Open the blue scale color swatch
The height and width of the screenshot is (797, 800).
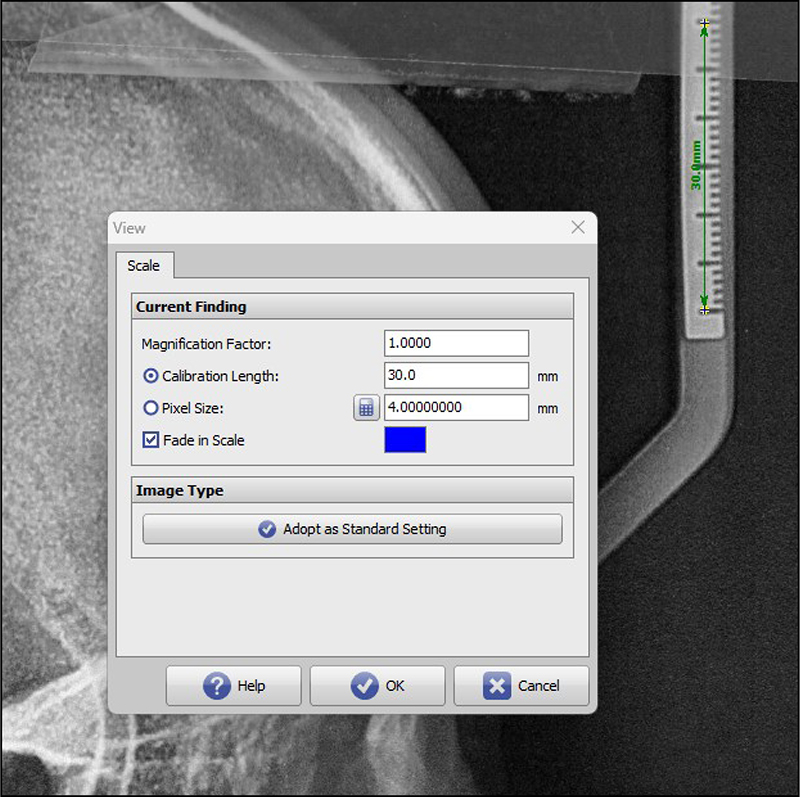(x=405, y=440)
